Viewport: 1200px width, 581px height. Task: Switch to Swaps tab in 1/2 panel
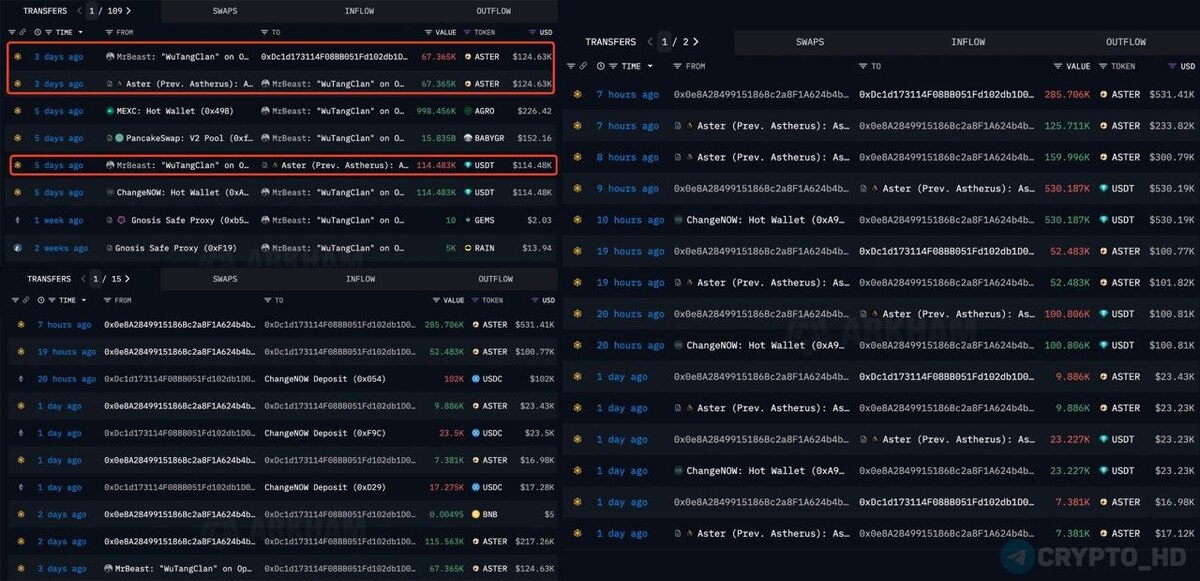pyautogui.click(x=809, y=42)
